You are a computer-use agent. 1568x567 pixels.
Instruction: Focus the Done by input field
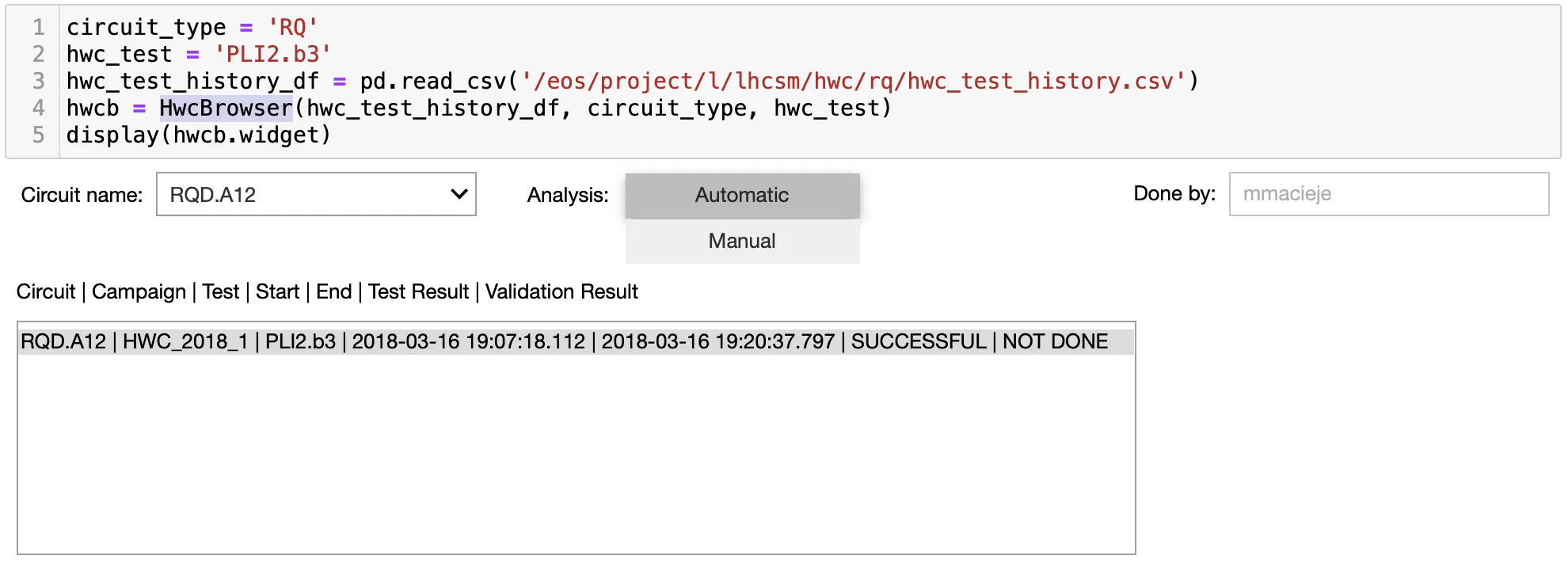pyautogui.click(x=1389, y=194)
